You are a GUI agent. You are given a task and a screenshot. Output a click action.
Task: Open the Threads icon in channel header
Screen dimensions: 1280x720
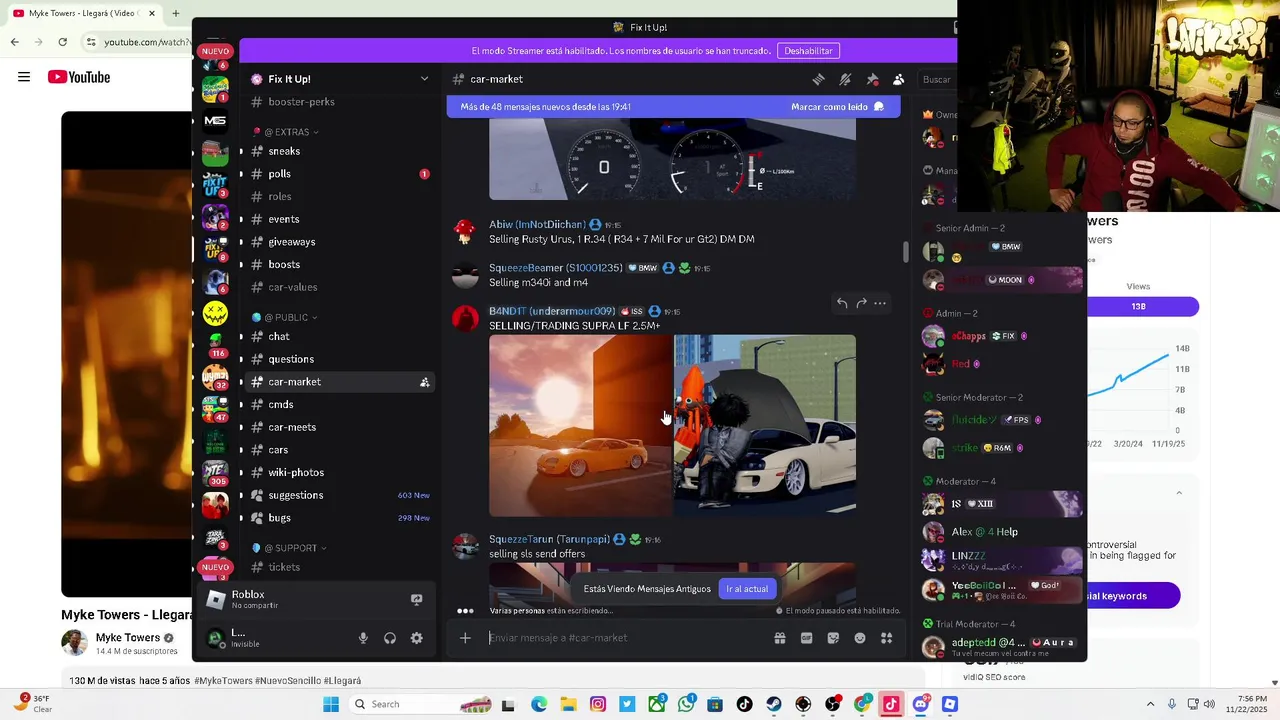pos(818,79)
